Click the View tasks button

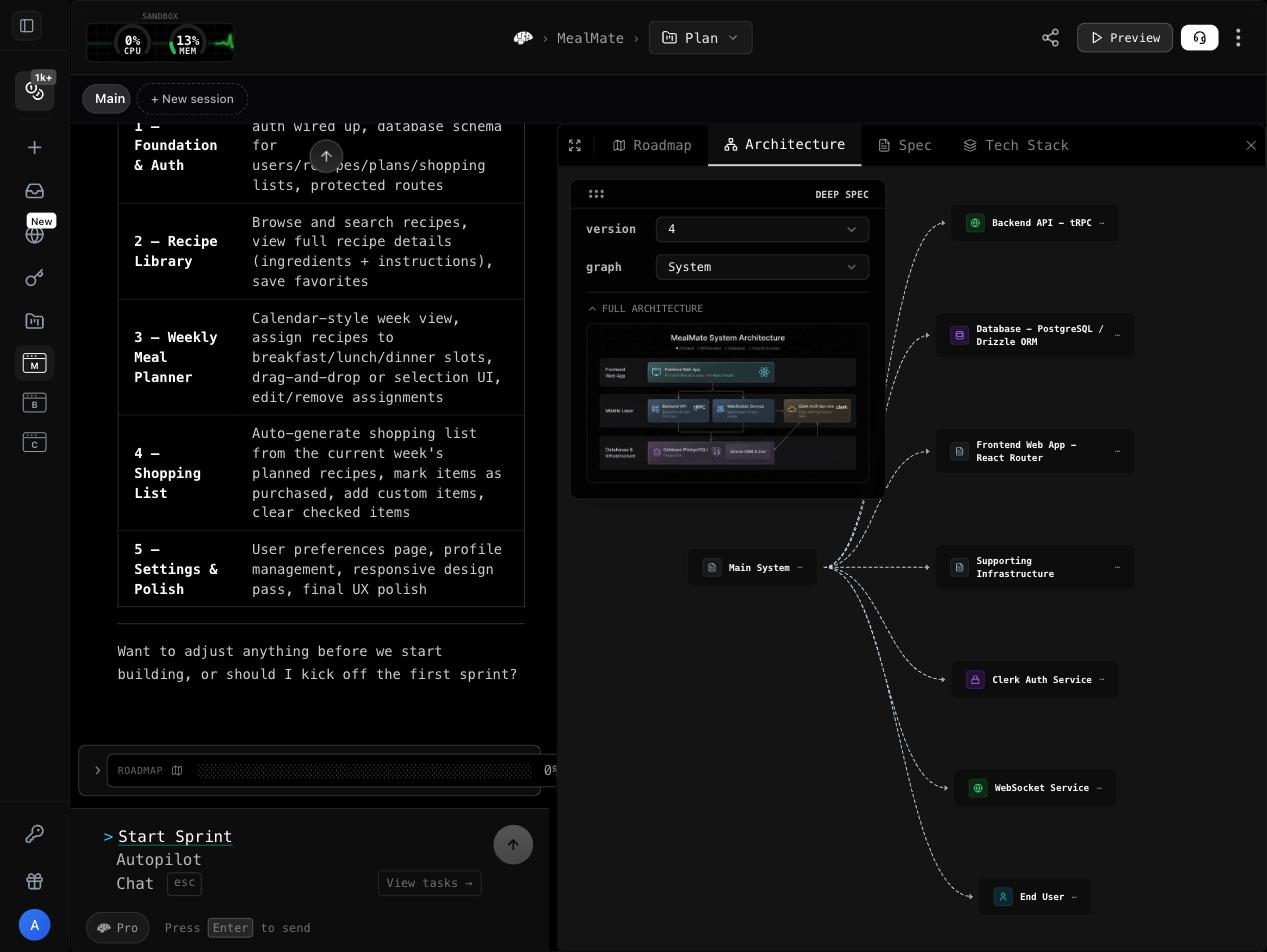point(429,883)
